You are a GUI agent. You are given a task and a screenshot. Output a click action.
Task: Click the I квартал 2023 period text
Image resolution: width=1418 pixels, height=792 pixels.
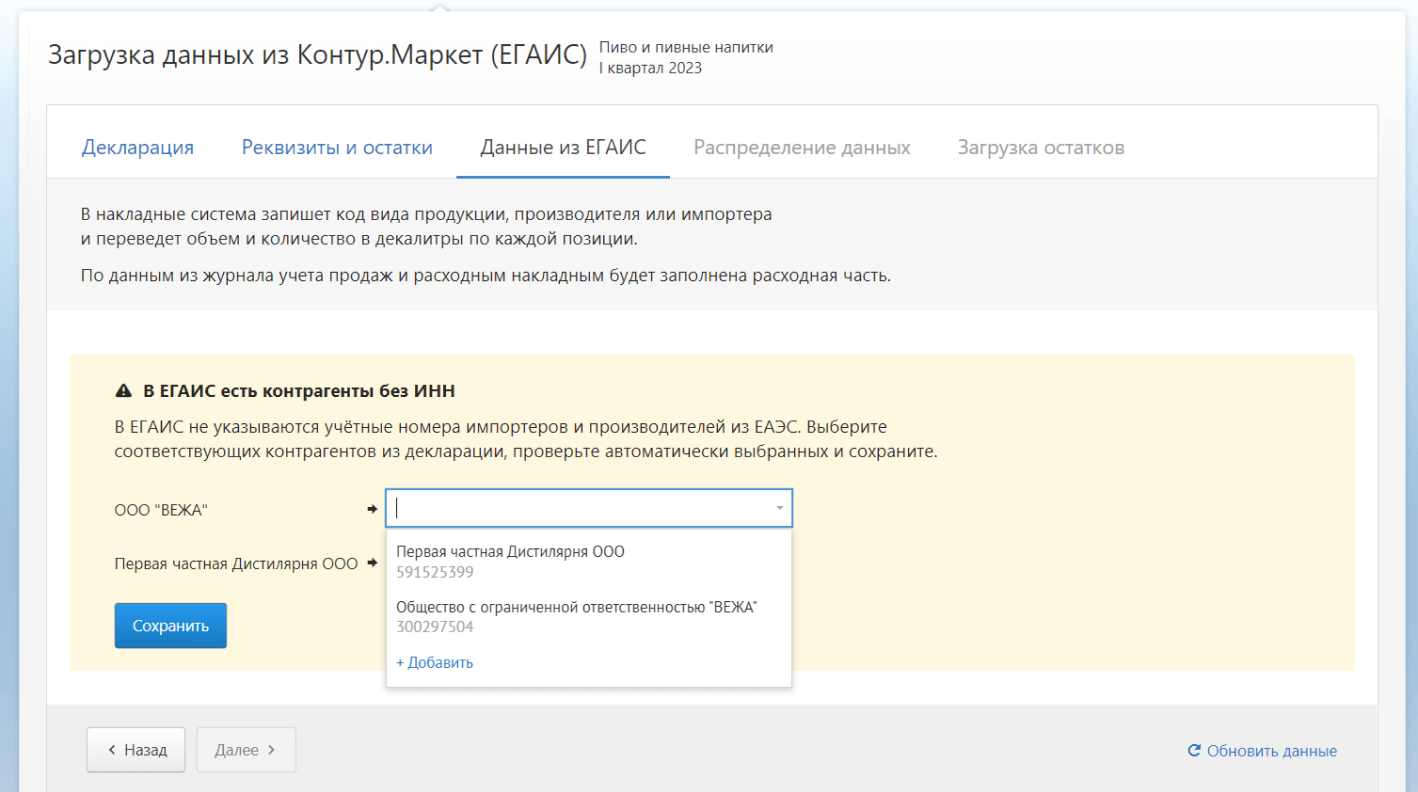[x=650, y=68]
